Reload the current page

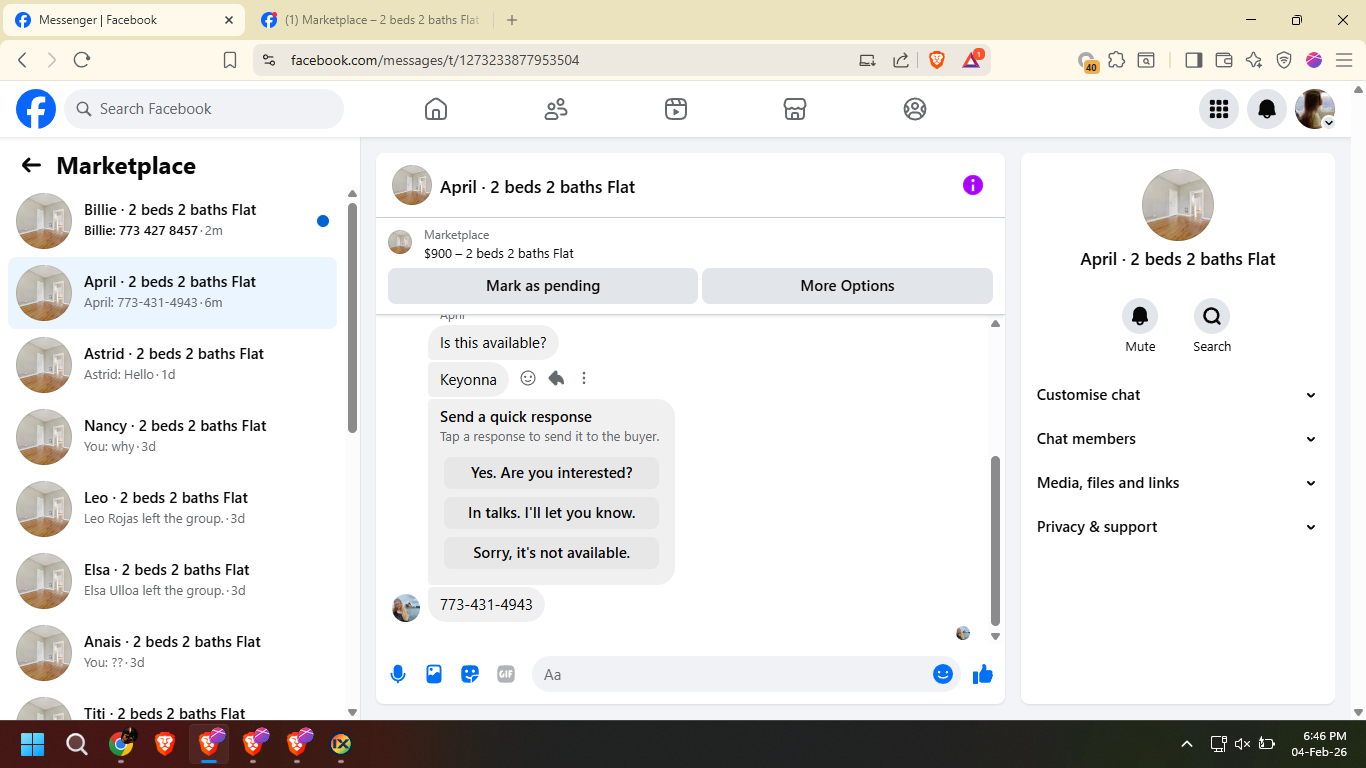coord(82,60)
